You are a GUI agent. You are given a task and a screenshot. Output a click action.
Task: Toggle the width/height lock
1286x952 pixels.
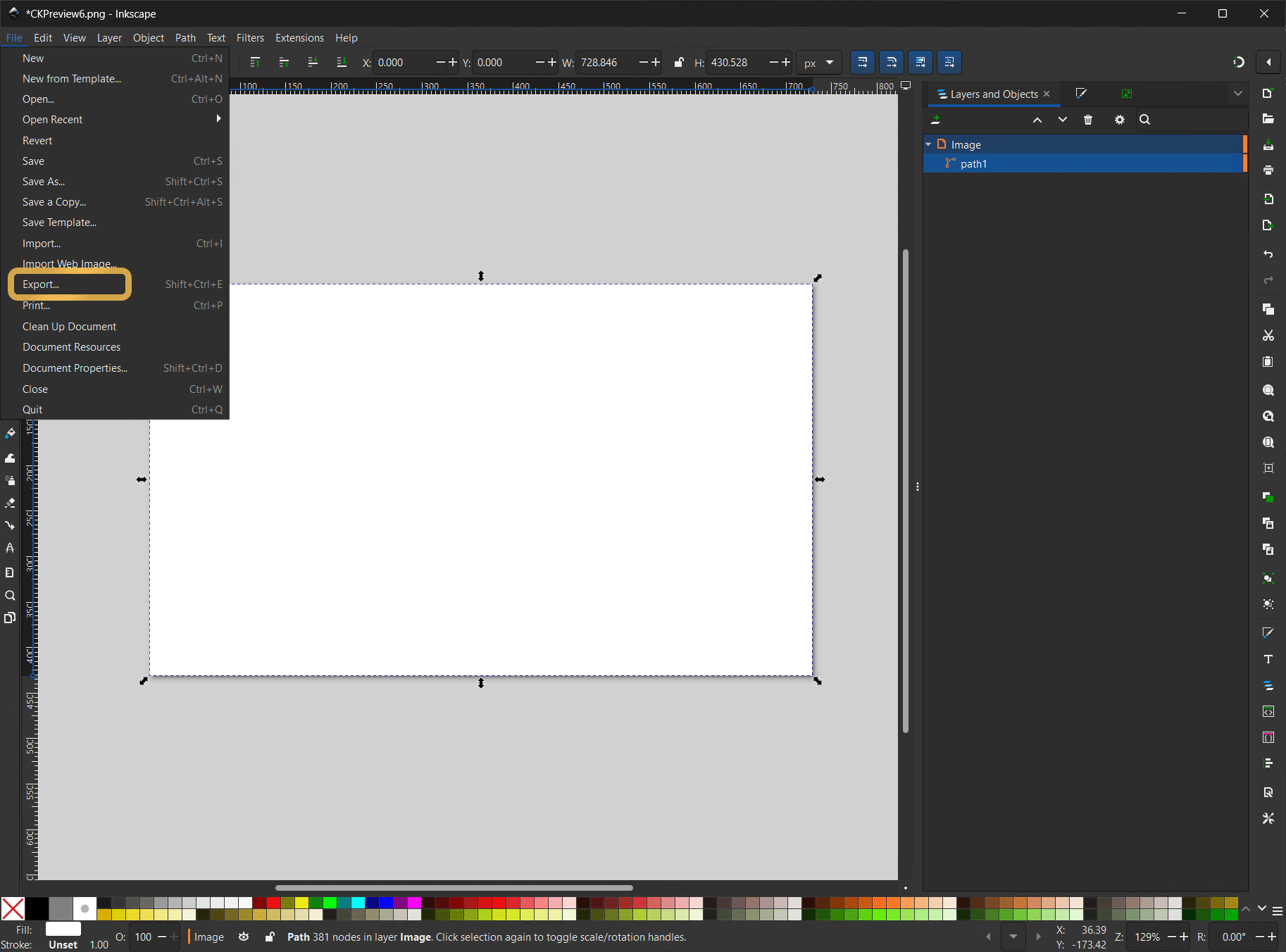click(x=678, y=63)
